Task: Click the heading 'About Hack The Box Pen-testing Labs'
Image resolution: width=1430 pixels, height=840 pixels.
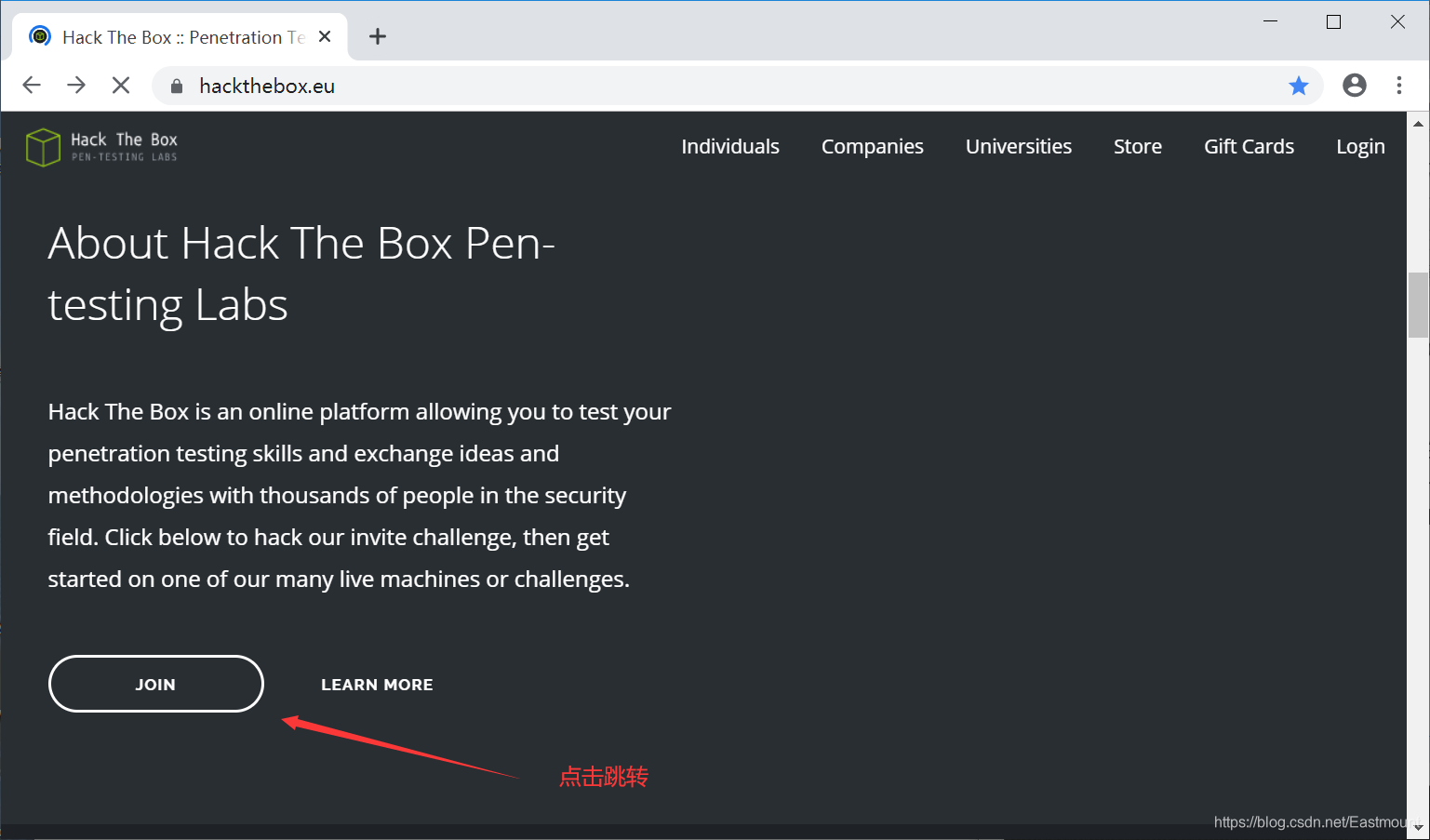Action: tap(301, 273)
